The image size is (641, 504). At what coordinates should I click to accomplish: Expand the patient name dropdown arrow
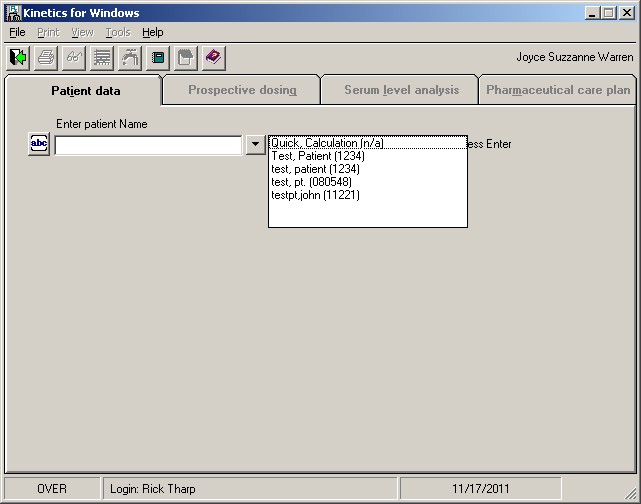point(255,145)
